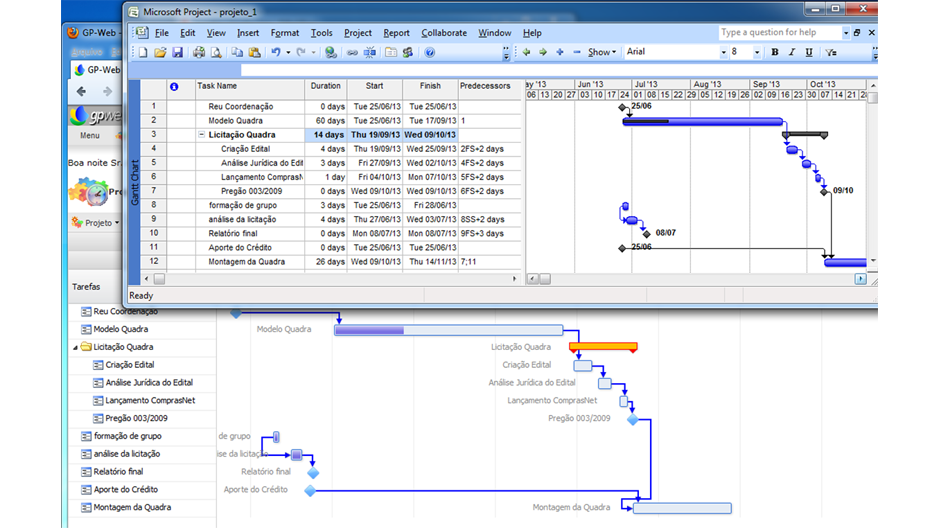Click Microsoft Project document icon beside File
Screen dimensions: 940x530
[x=143, y=32]
